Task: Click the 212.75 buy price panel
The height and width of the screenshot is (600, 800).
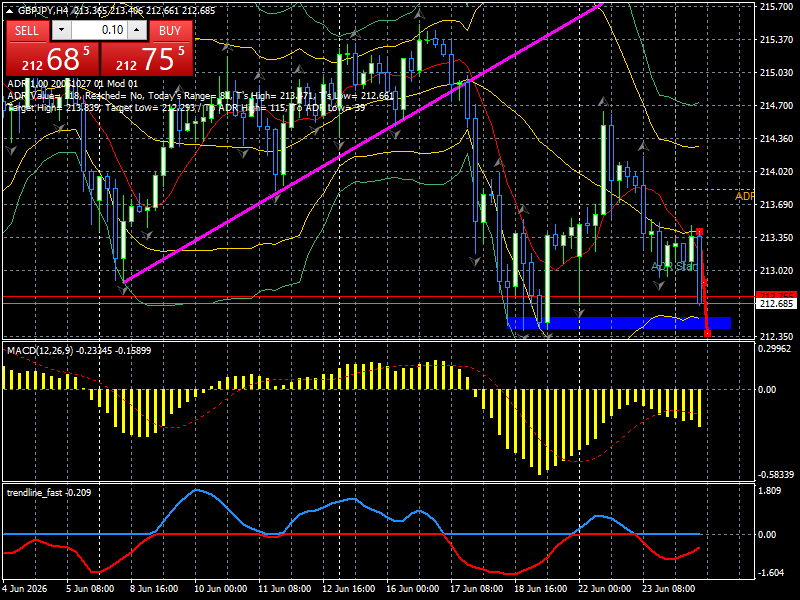Action: (x=147, y=59)
